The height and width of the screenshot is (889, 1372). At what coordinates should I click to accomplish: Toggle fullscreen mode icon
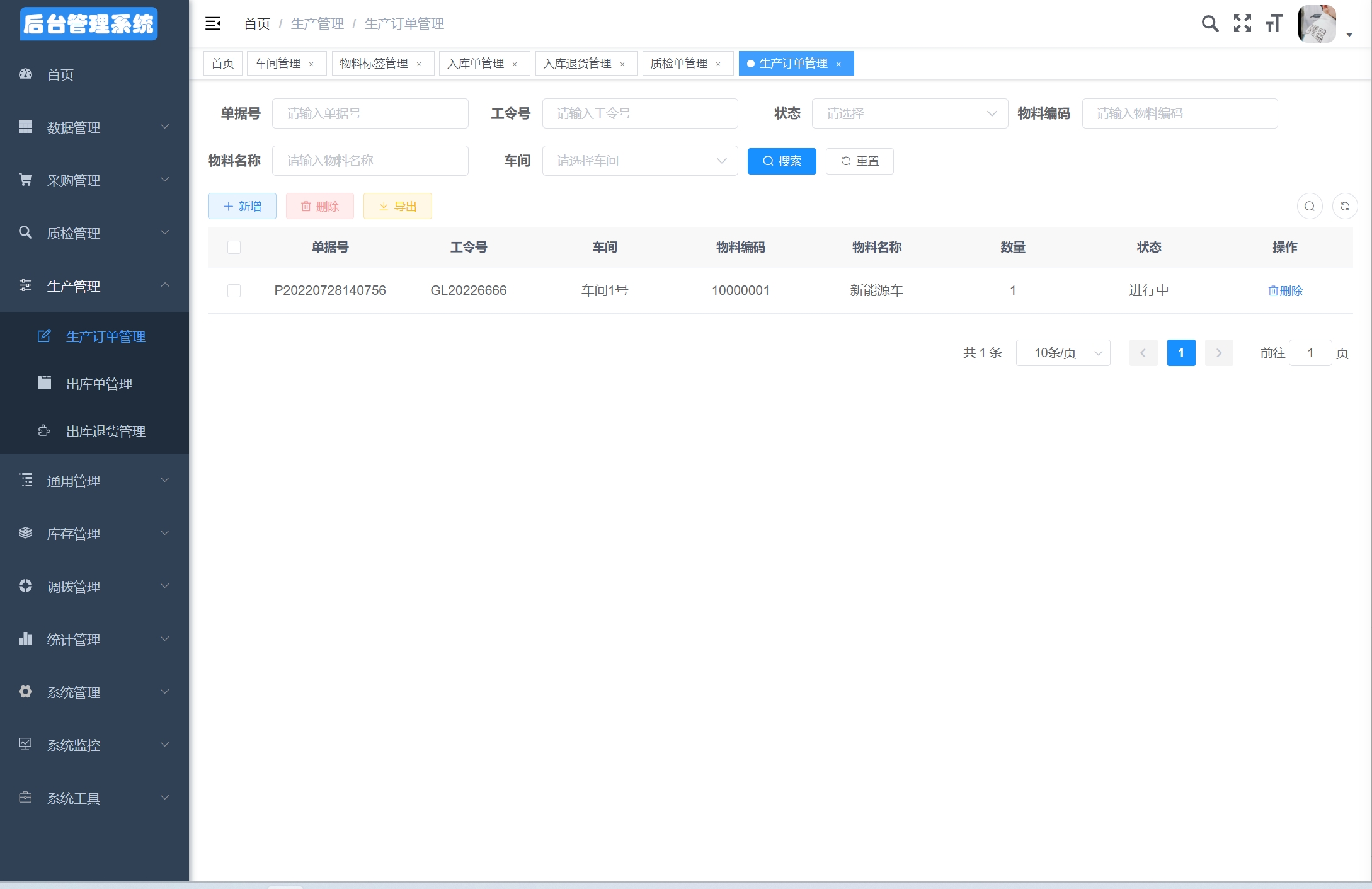pos(1242,24)
